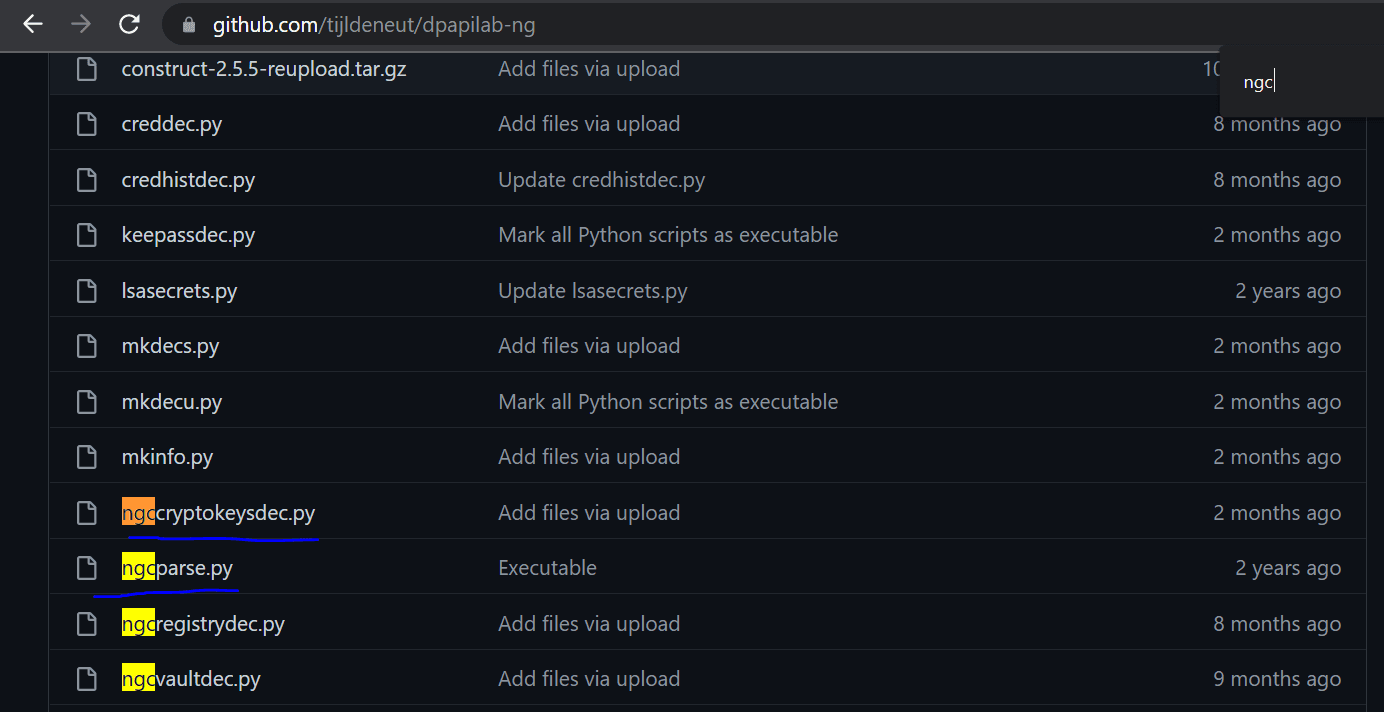Viewport: 1384px width, 712px height.
Task: Click the file icon next to credhistdec.py
Action: click(x=86, y=179)
